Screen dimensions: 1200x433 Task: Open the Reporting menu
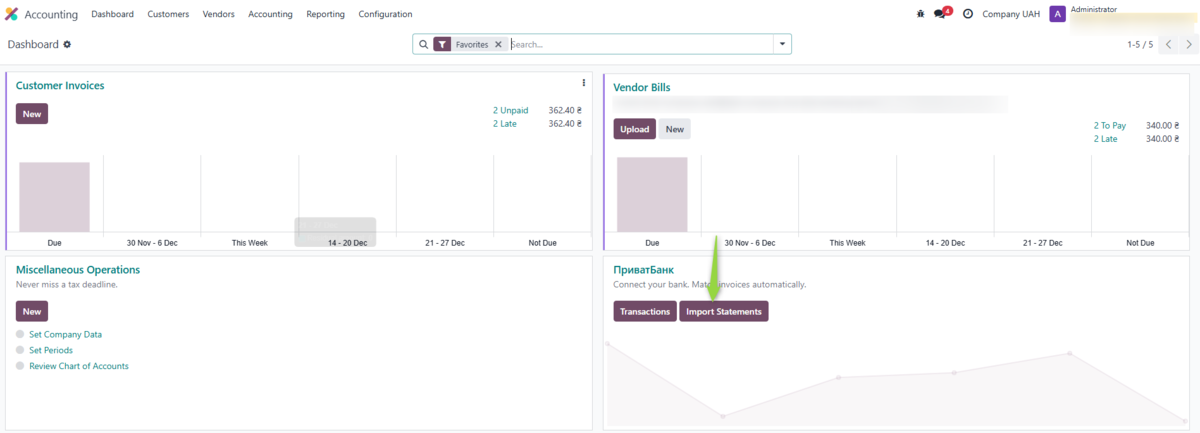tap(325, 14)
